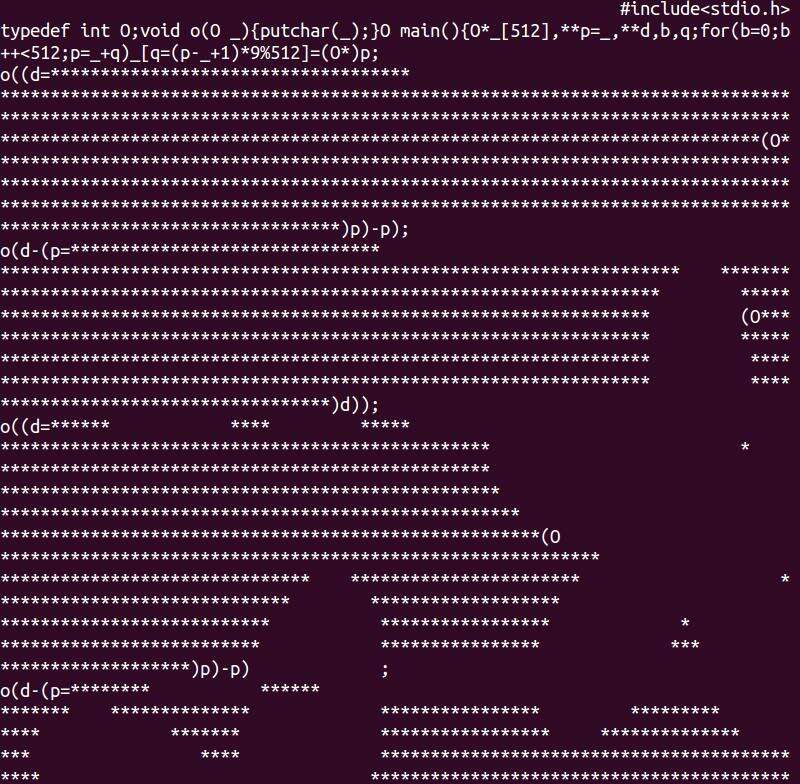800x784 pixels.
Task: Click the word typedef
Action: pyautogui.click(x=35, y=31)
